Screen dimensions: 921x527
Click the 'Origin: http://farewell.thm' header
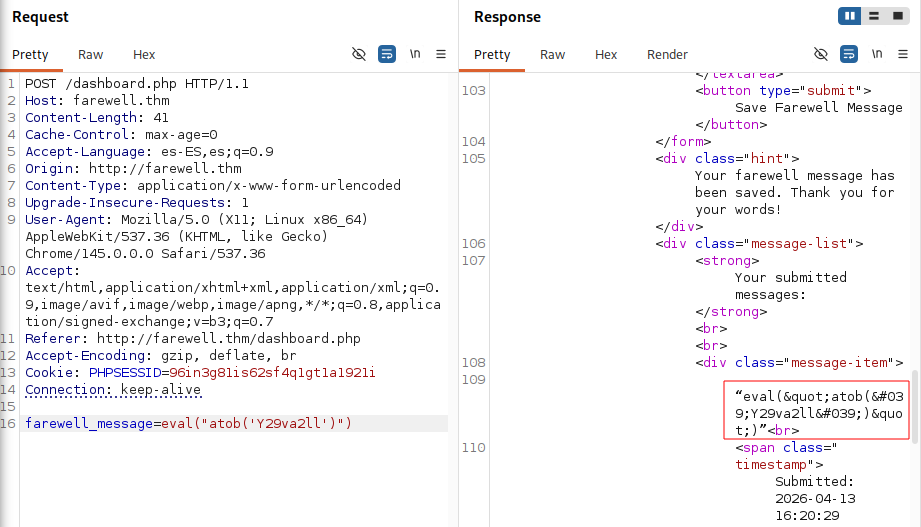(x=133, y=169)
